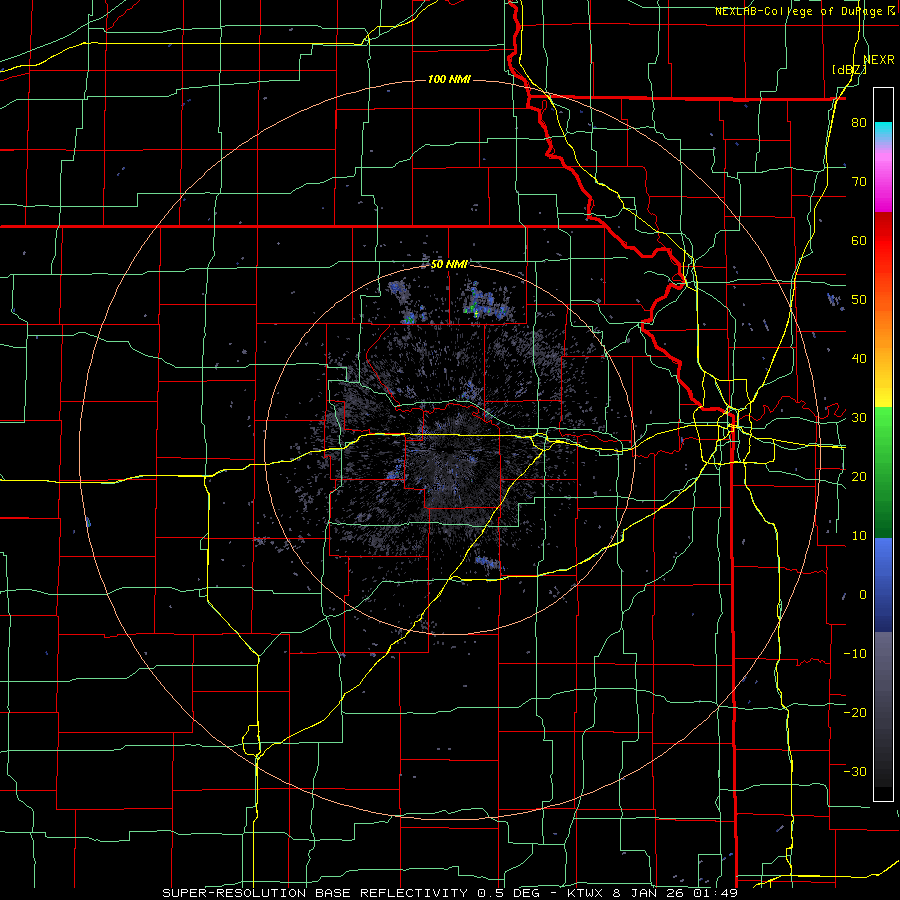Click the 0 dBZ legend value
900x900 pixels.
pos(863,595)
